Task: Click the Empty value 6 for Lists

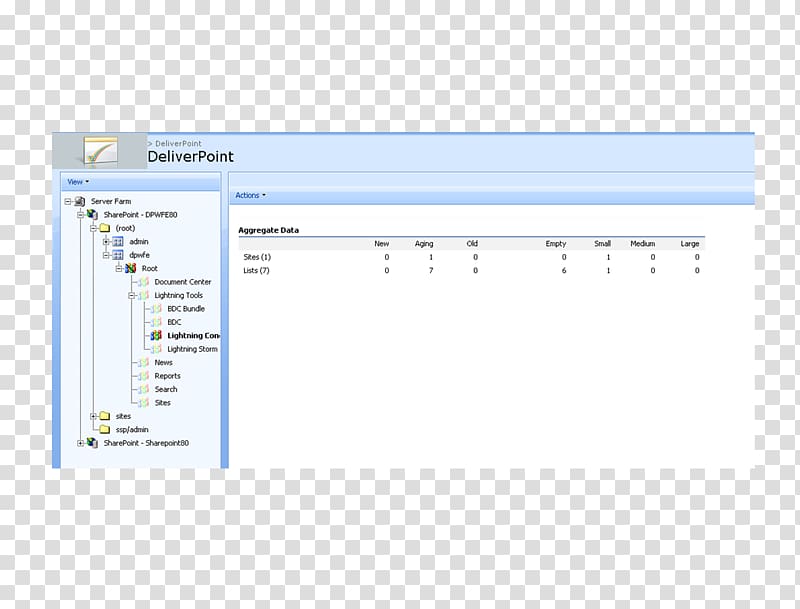Action: (x=564, y=270)
